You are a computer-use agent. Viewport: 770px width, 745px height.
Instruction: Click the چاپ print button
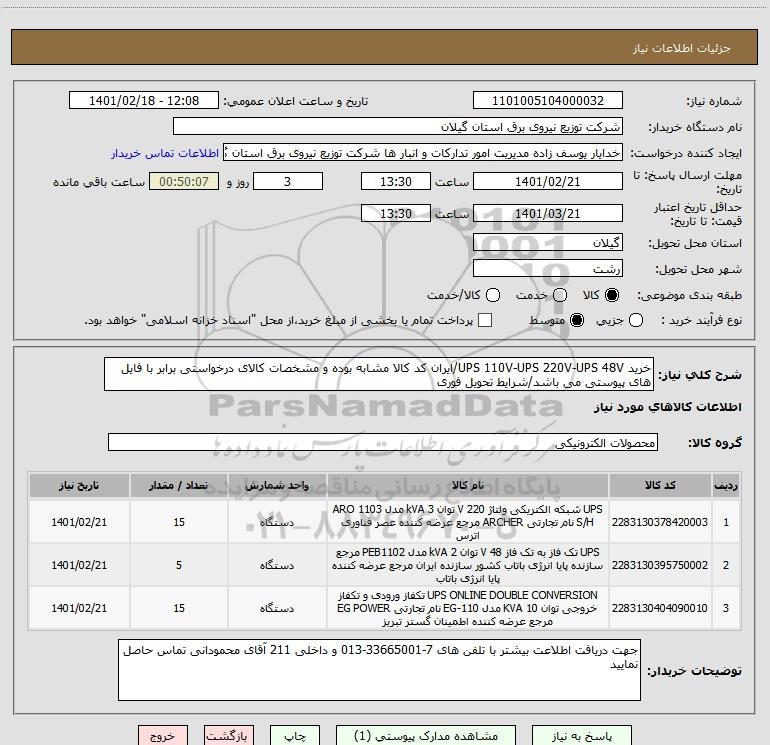click(295, 736)
